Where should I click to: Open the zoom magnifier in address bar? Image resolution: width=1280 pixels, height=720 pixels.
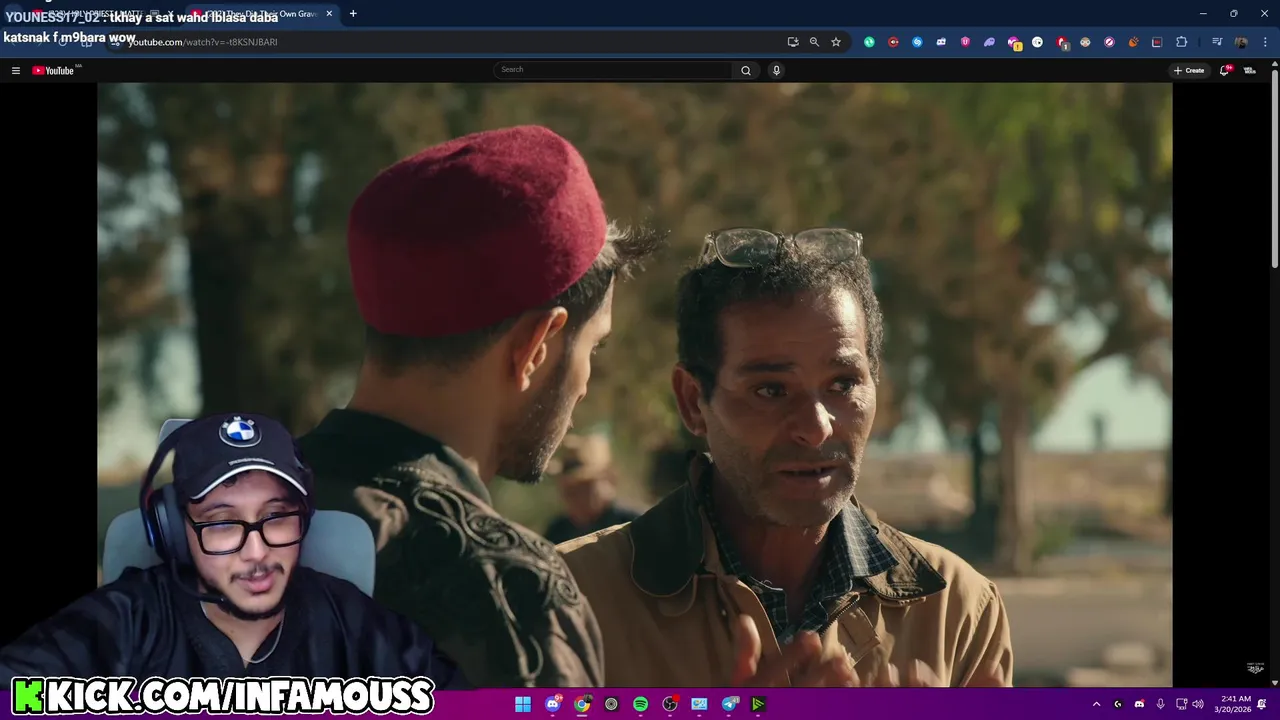[x=814, y=42]
